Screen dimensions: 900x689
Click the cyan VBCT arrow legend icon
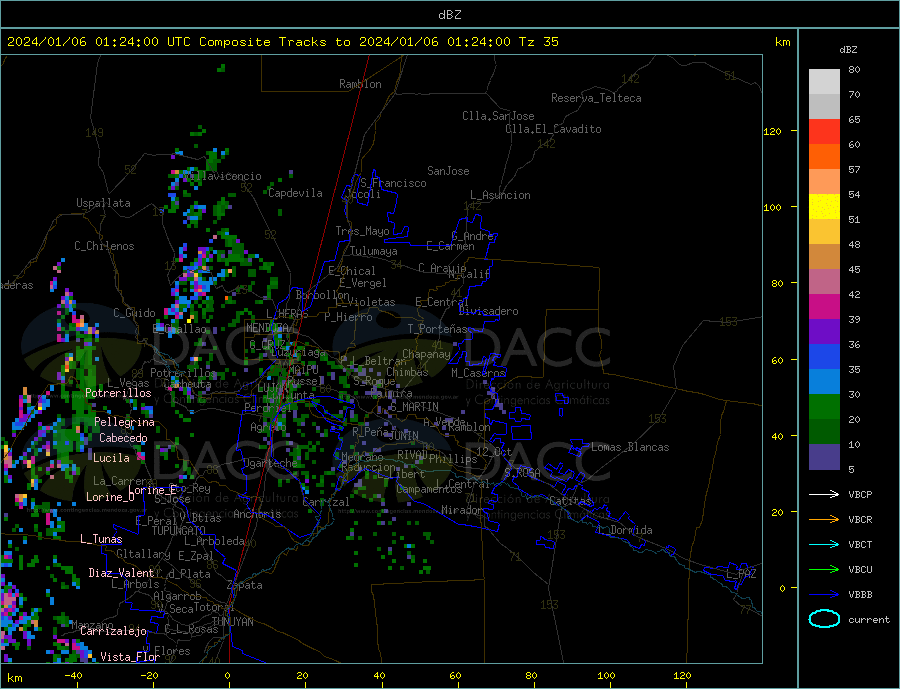824,544
